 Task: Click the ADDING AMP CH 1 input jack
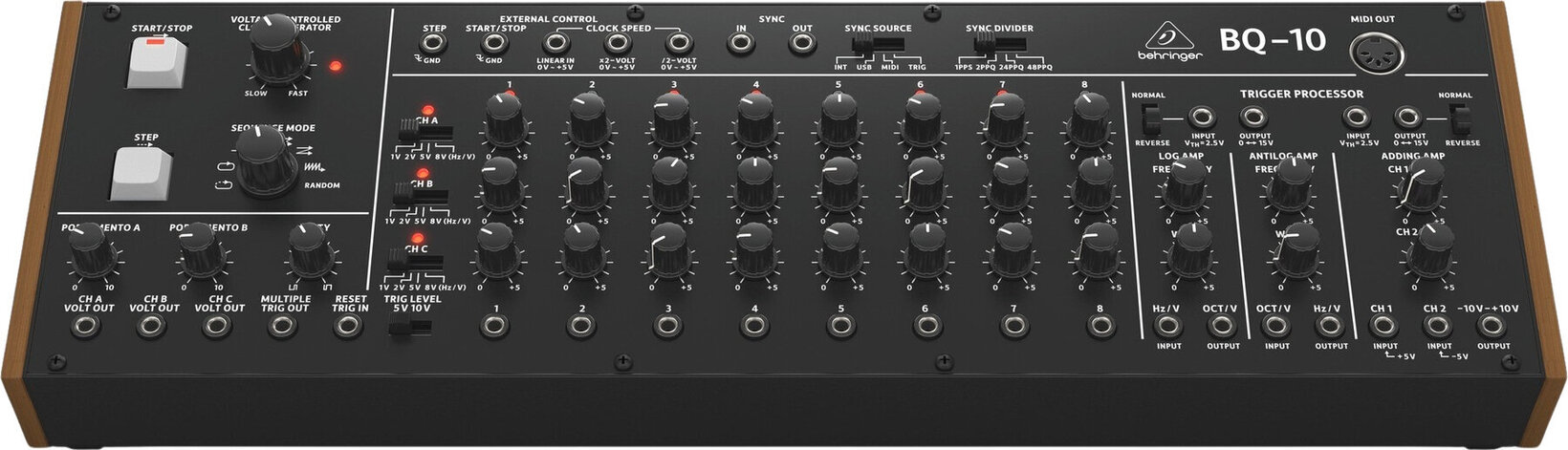[1384, 328]
